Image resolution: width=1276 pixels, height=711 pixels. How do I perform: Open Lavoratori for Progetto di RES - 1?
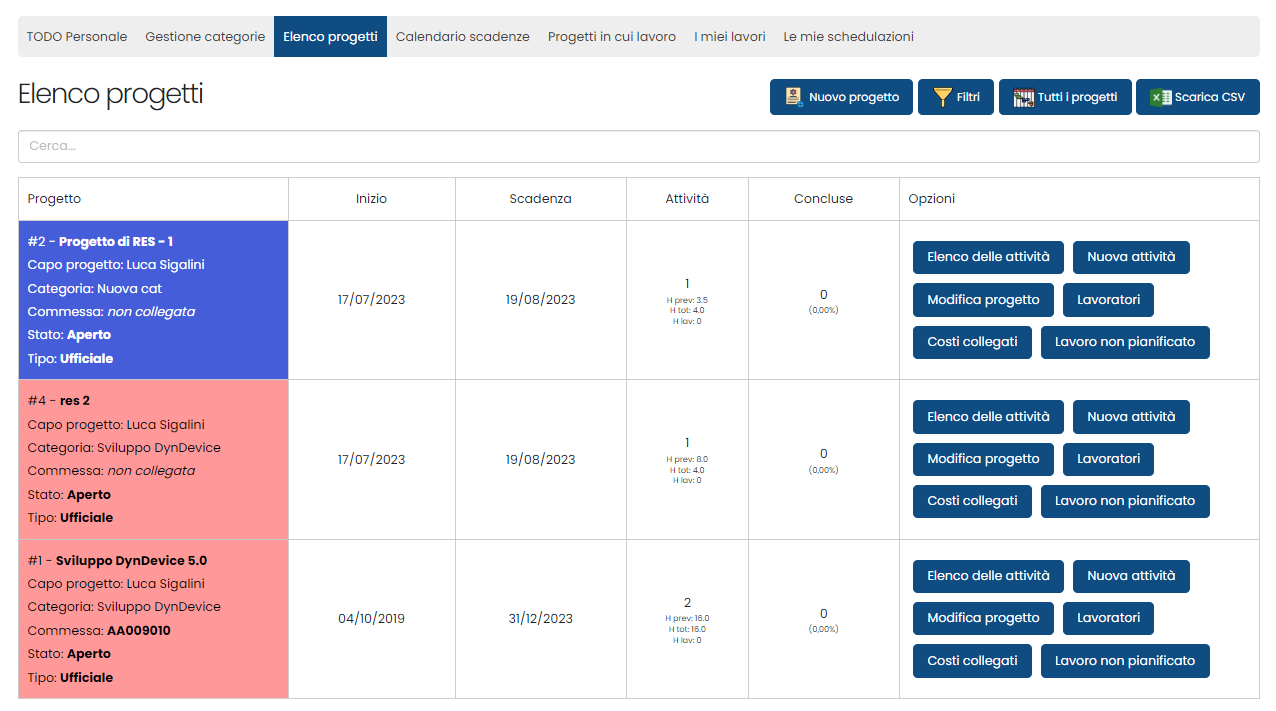point(1108,300)
